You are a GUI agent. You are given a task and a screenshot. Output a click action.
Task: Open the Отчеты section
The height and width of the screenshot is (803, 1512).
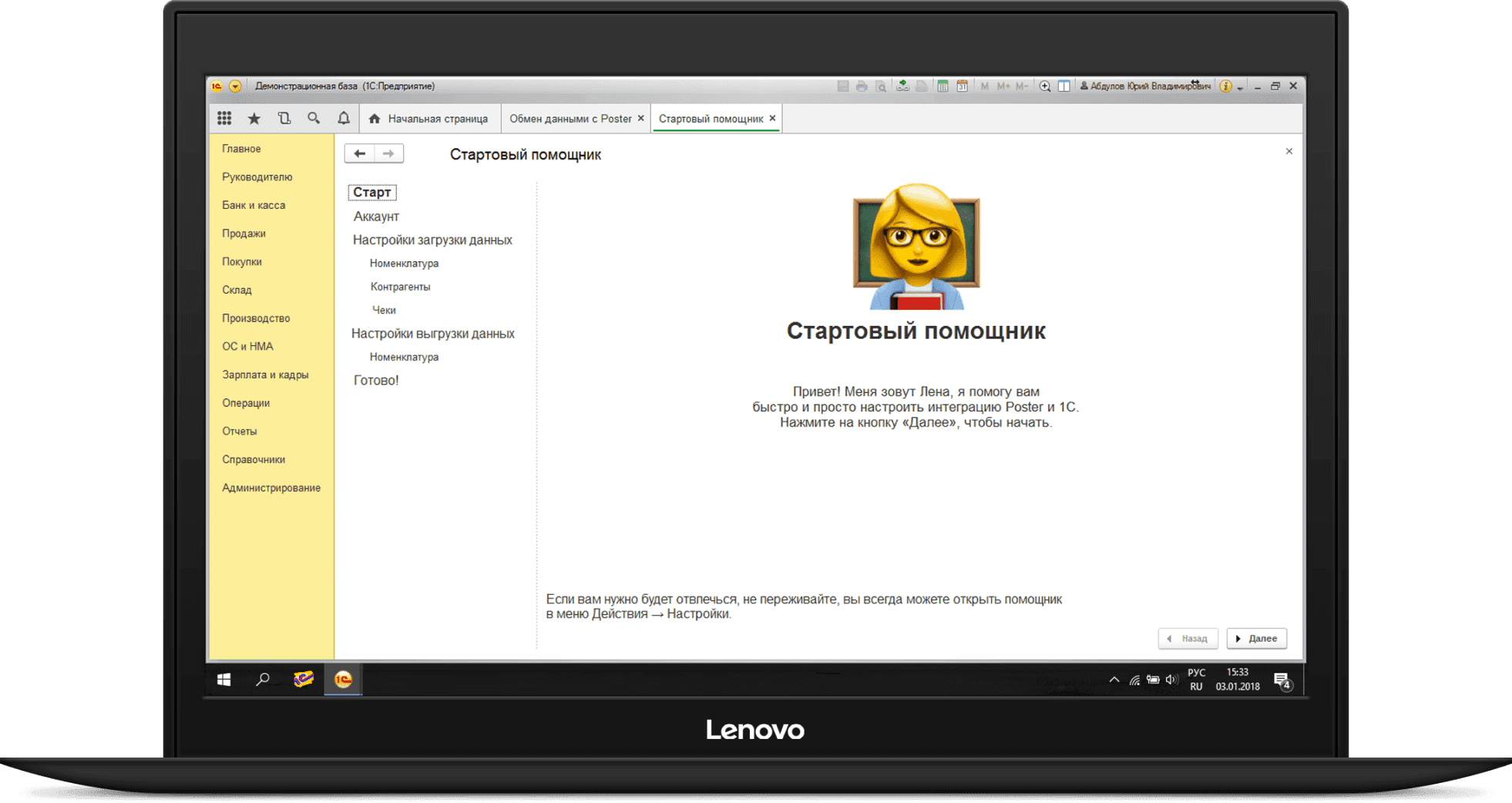pos(239,432)
